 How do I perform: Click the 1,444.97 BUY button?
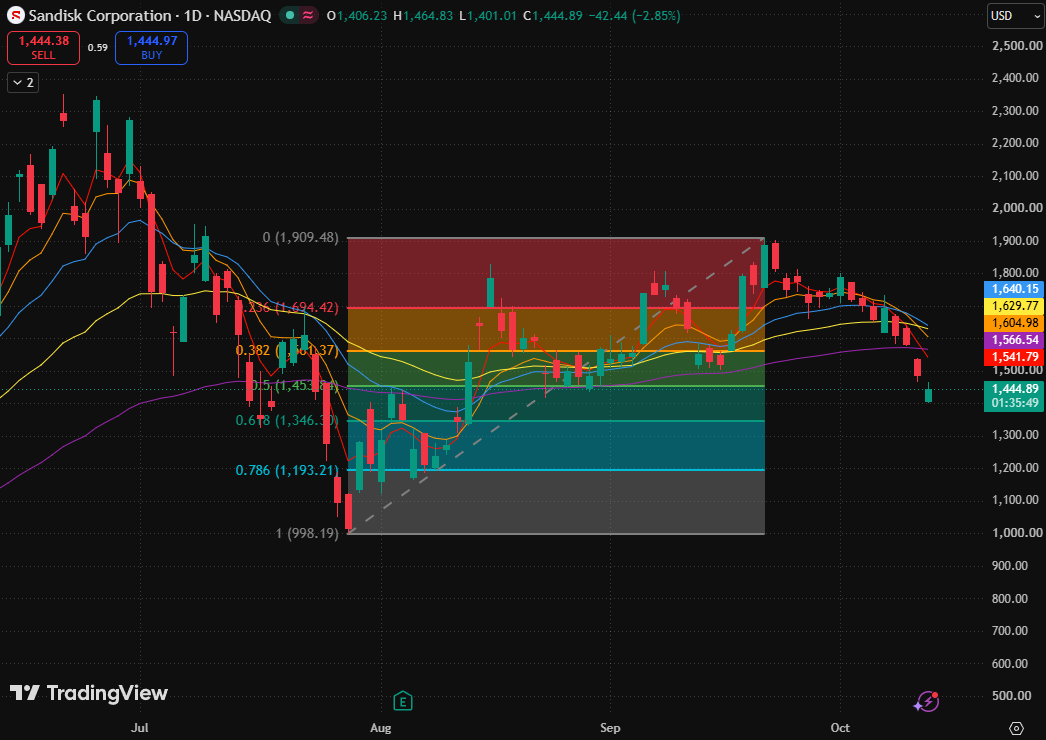pyautogui.click(x=151, y=47)
